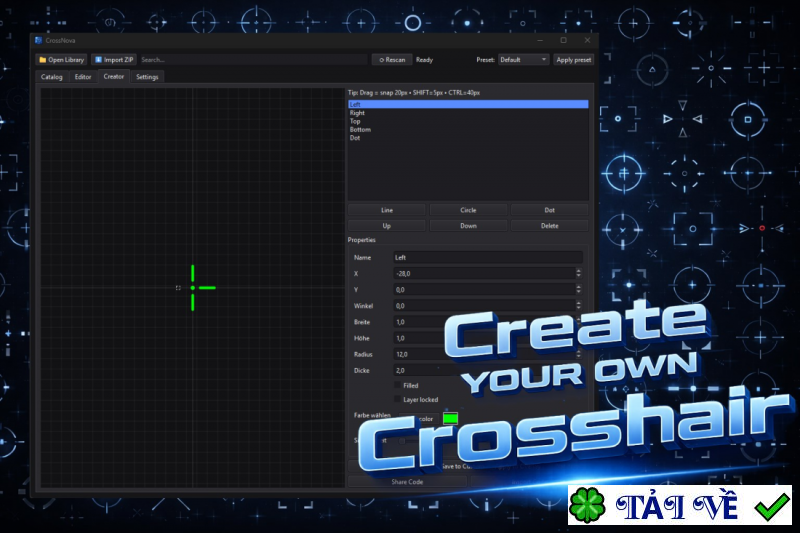800x533 pixels.
Task: Open the Settings tab
Action: pos(147,77)
